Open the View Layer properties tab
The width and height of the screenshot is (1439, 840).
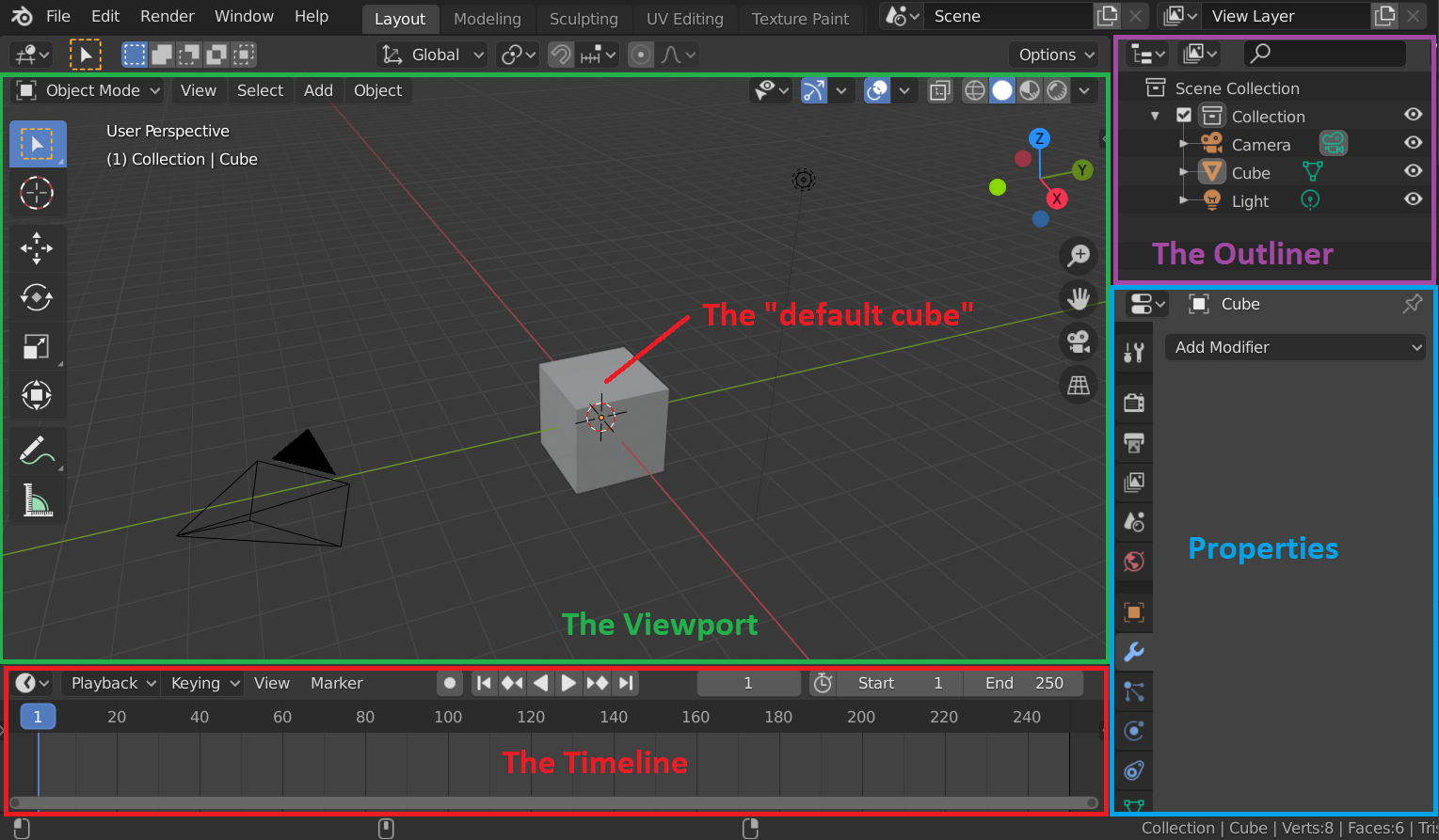click(1134, 482)
